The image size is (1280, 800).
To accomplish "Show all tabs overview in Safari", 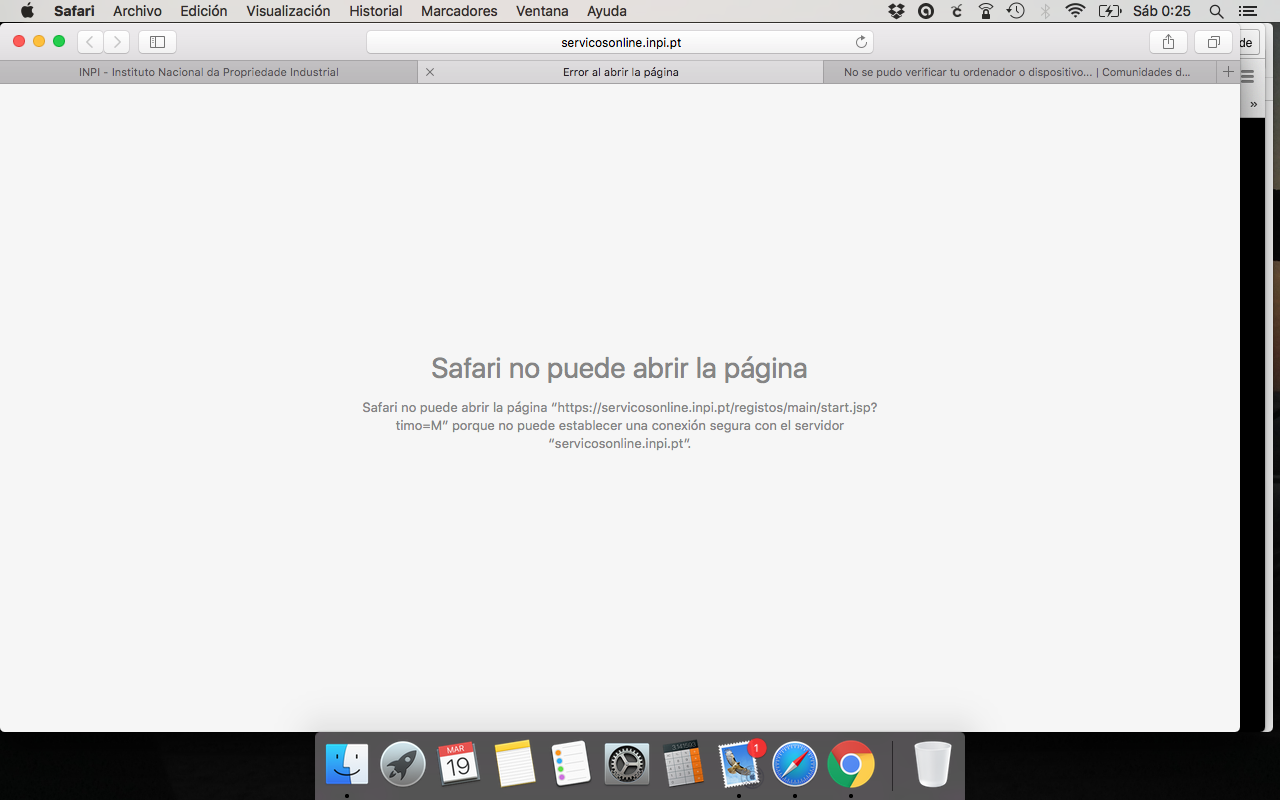I will point(1213,42).
